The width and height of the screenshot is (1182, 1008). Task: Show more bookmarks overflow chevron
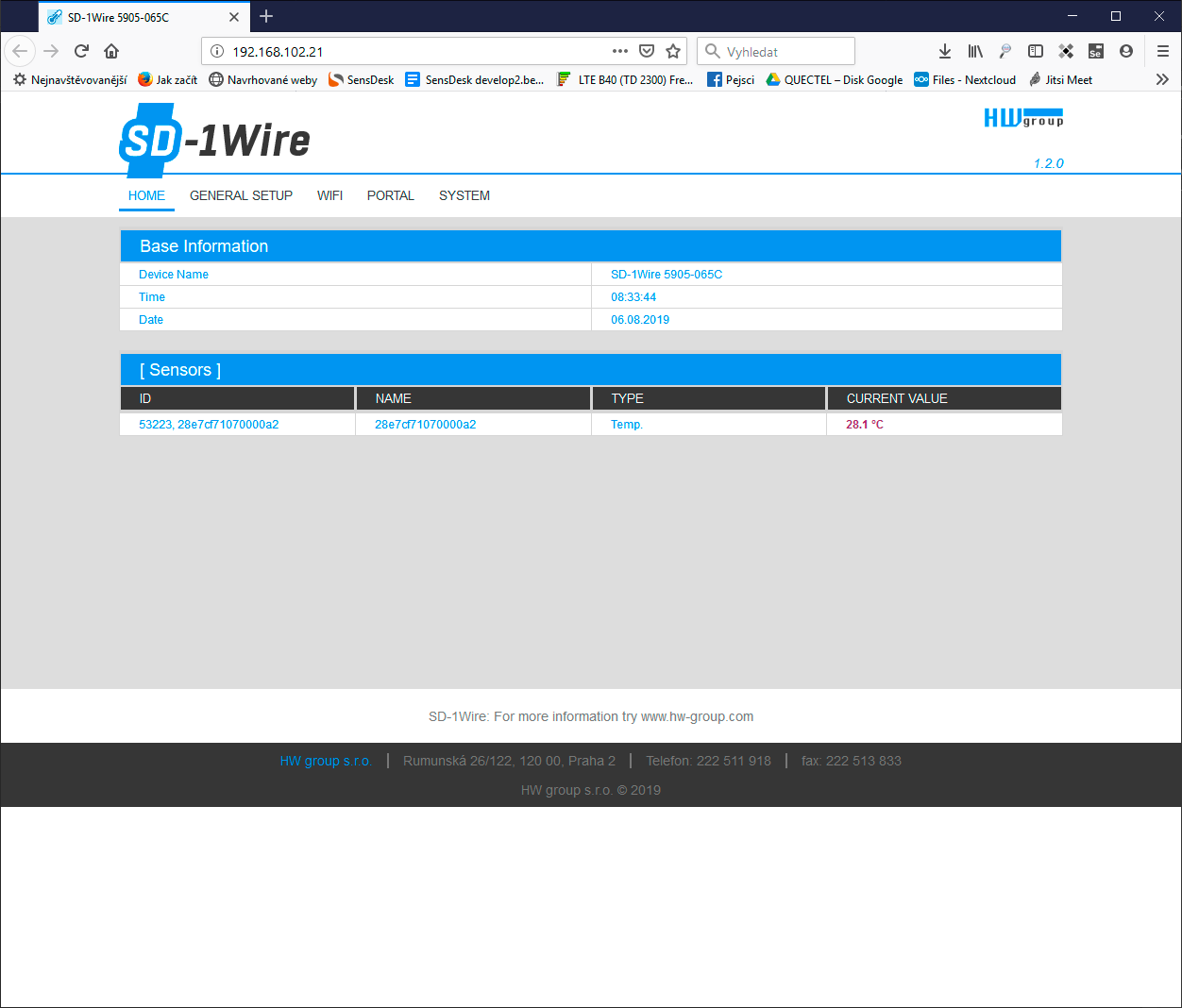pyautogui.click(x=1162, y=79)
